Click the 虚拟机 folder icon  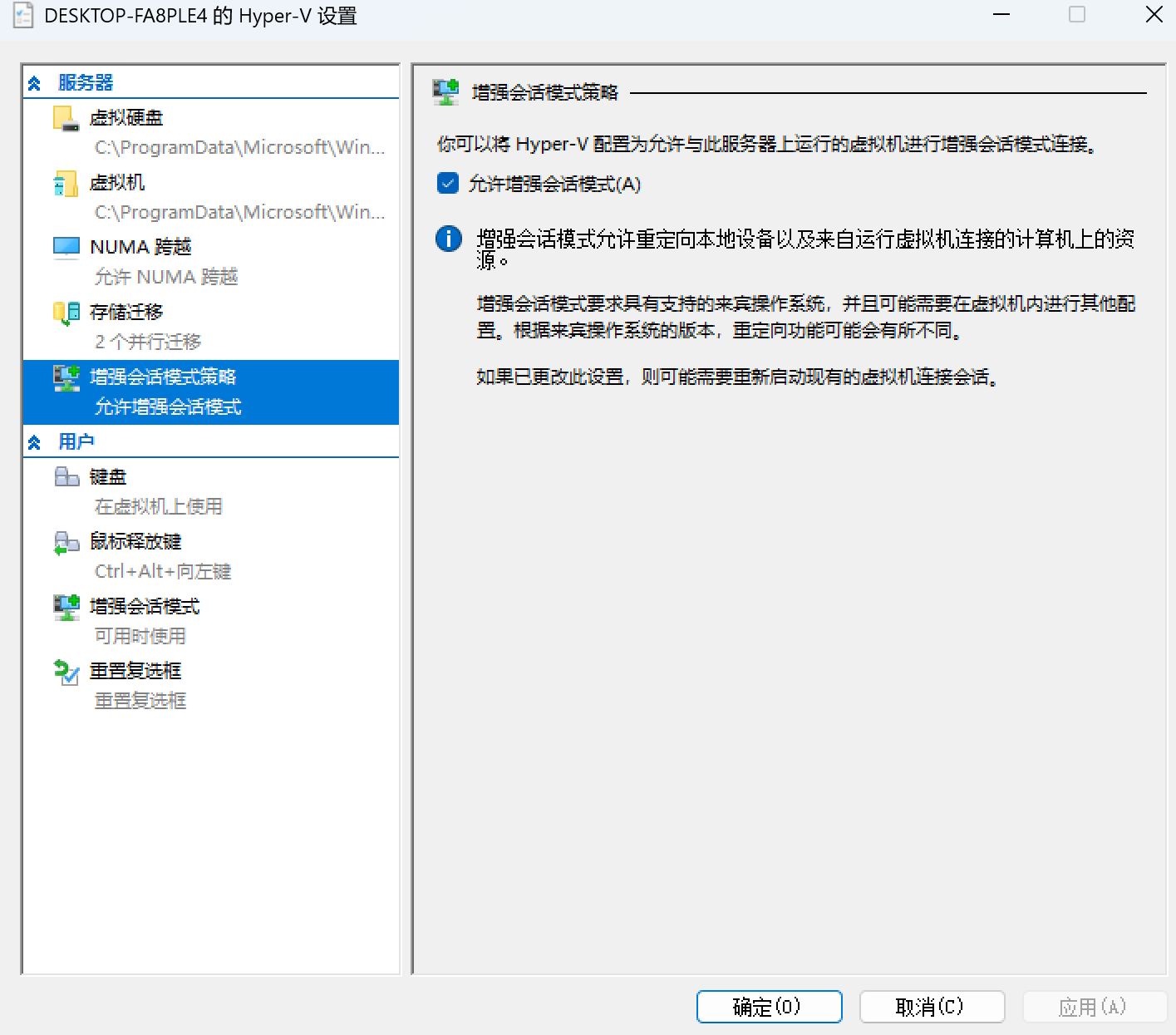pos(66,183)
